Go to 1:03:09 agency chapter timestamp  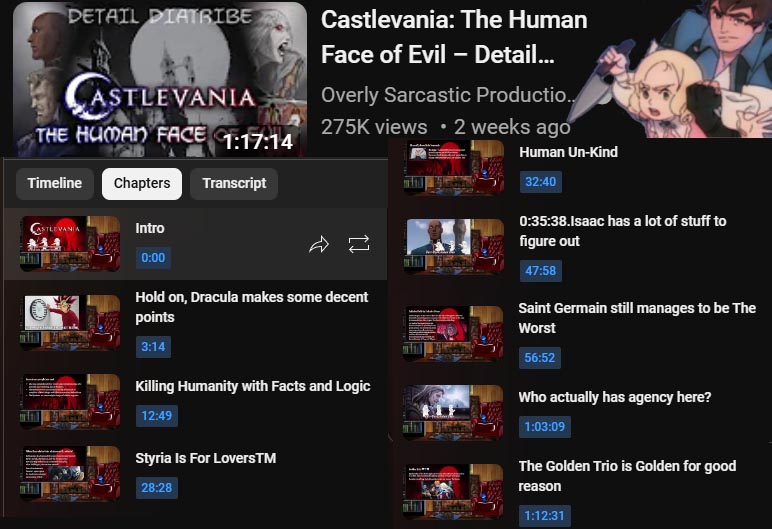[x=545, y=427]
